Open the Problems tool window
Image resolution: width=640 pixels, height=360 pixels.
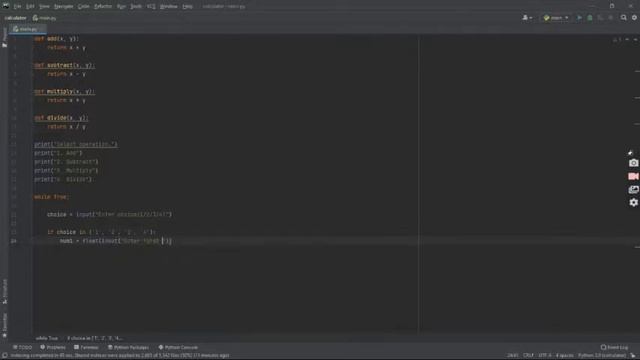point(53,347)
